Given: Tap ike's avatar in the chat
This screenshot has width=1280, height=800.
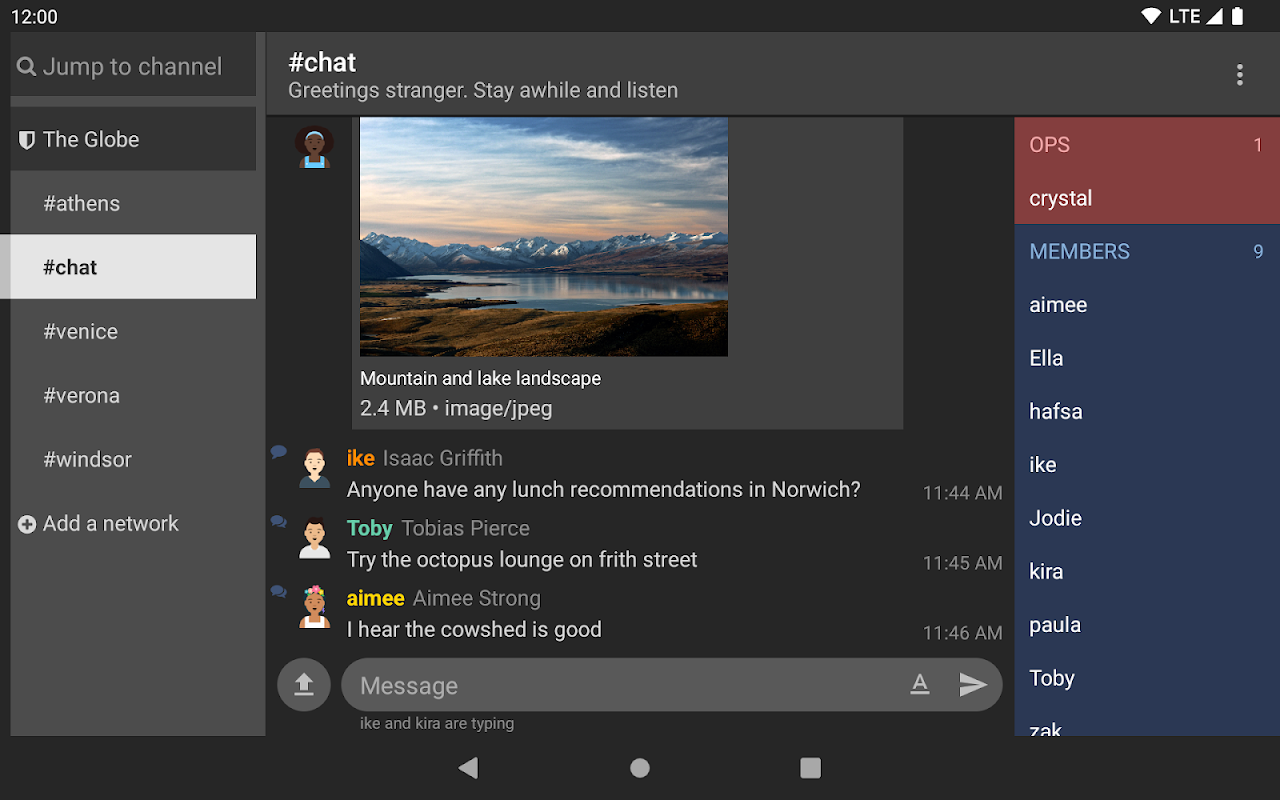Looking at the screenshot, I should point(315,468).
